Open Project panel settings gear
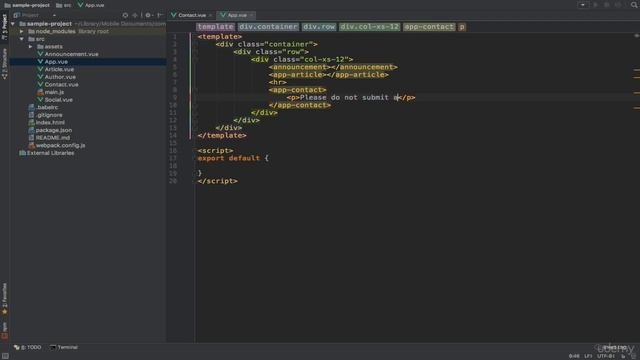The width and height of the screenshot is (640, 360). (149, 15)
